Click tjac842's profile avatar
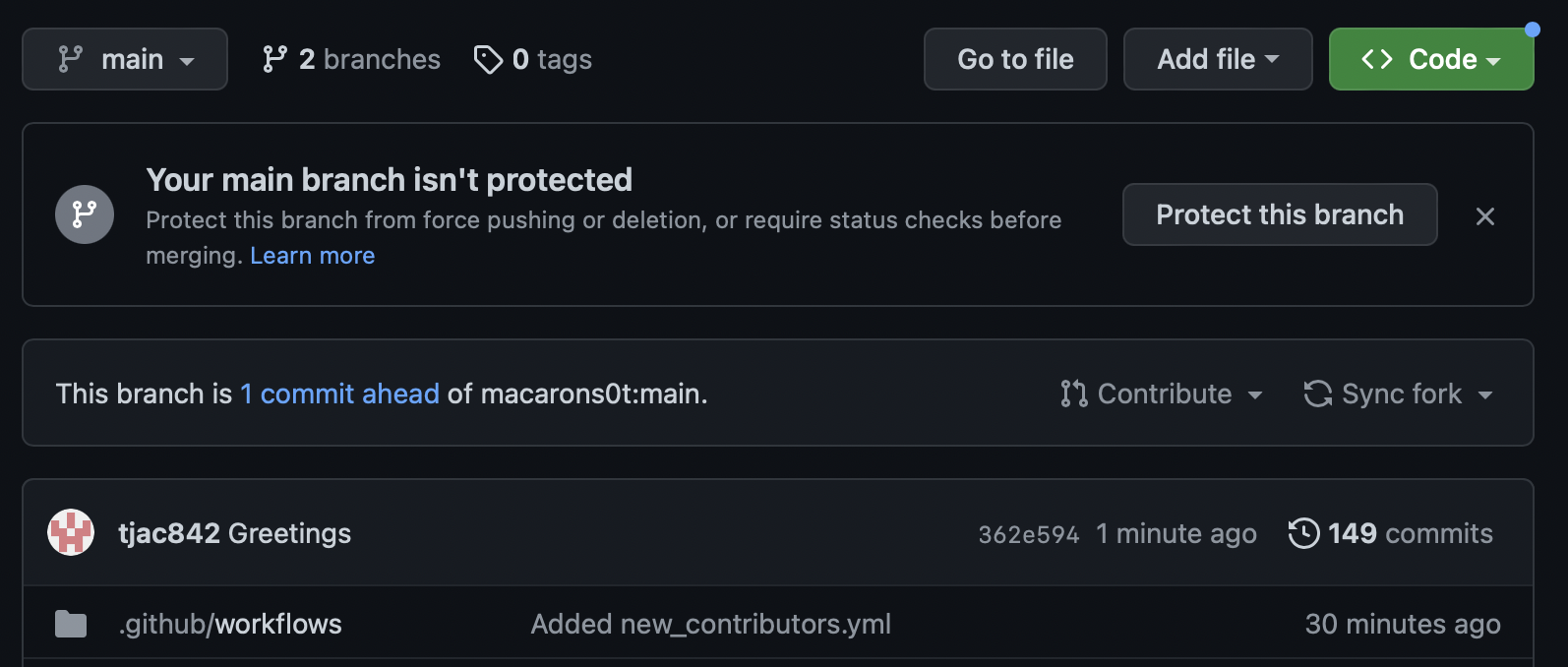 click(72, 532)
